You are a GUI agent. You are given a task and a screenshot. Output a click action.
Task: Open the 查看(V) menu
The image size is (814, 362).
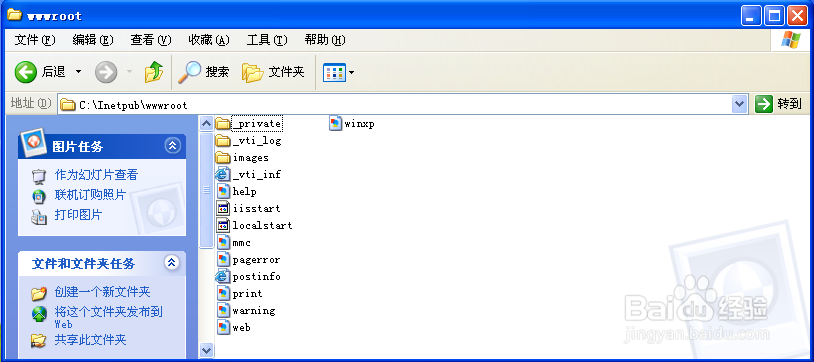[x=151, y=40]
